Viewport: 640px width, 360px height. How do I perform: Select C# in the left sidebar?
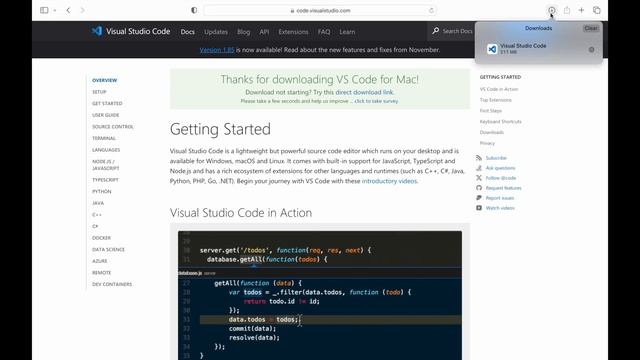click(95, 226)
